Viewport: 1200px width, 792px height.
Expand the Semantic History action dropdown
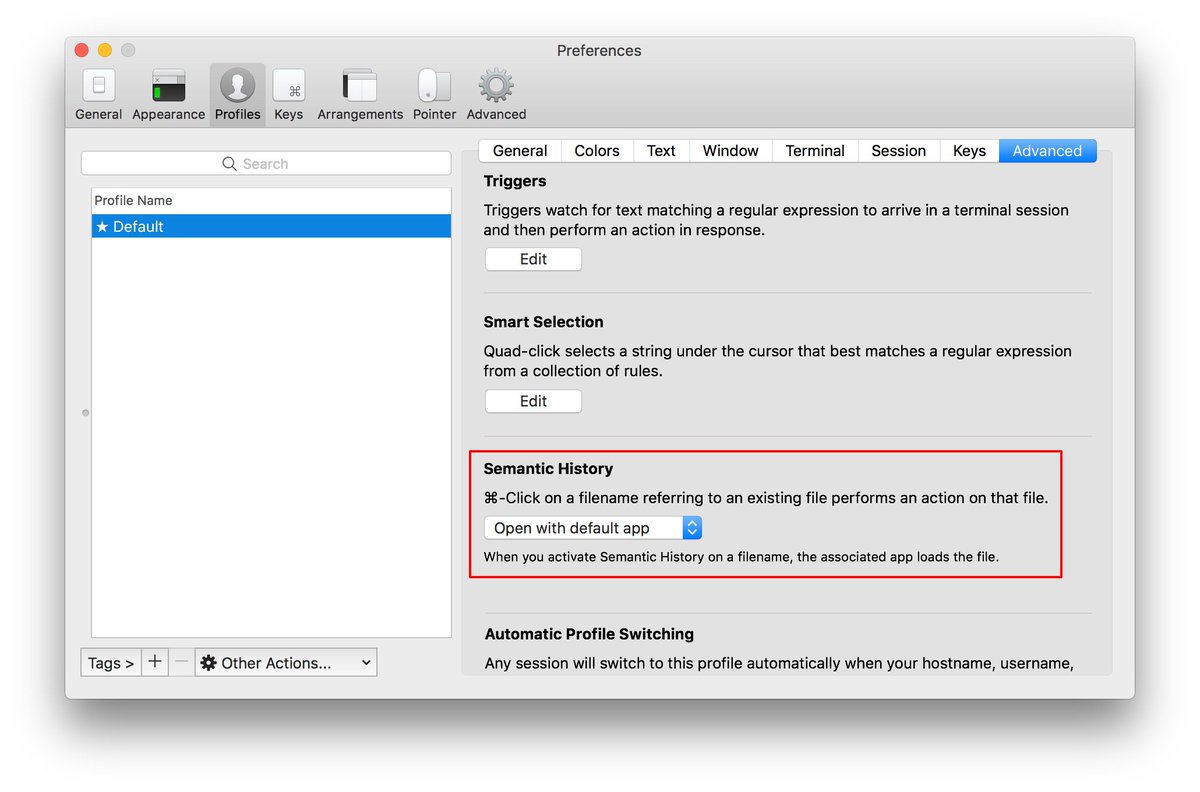tap(592, 528)
